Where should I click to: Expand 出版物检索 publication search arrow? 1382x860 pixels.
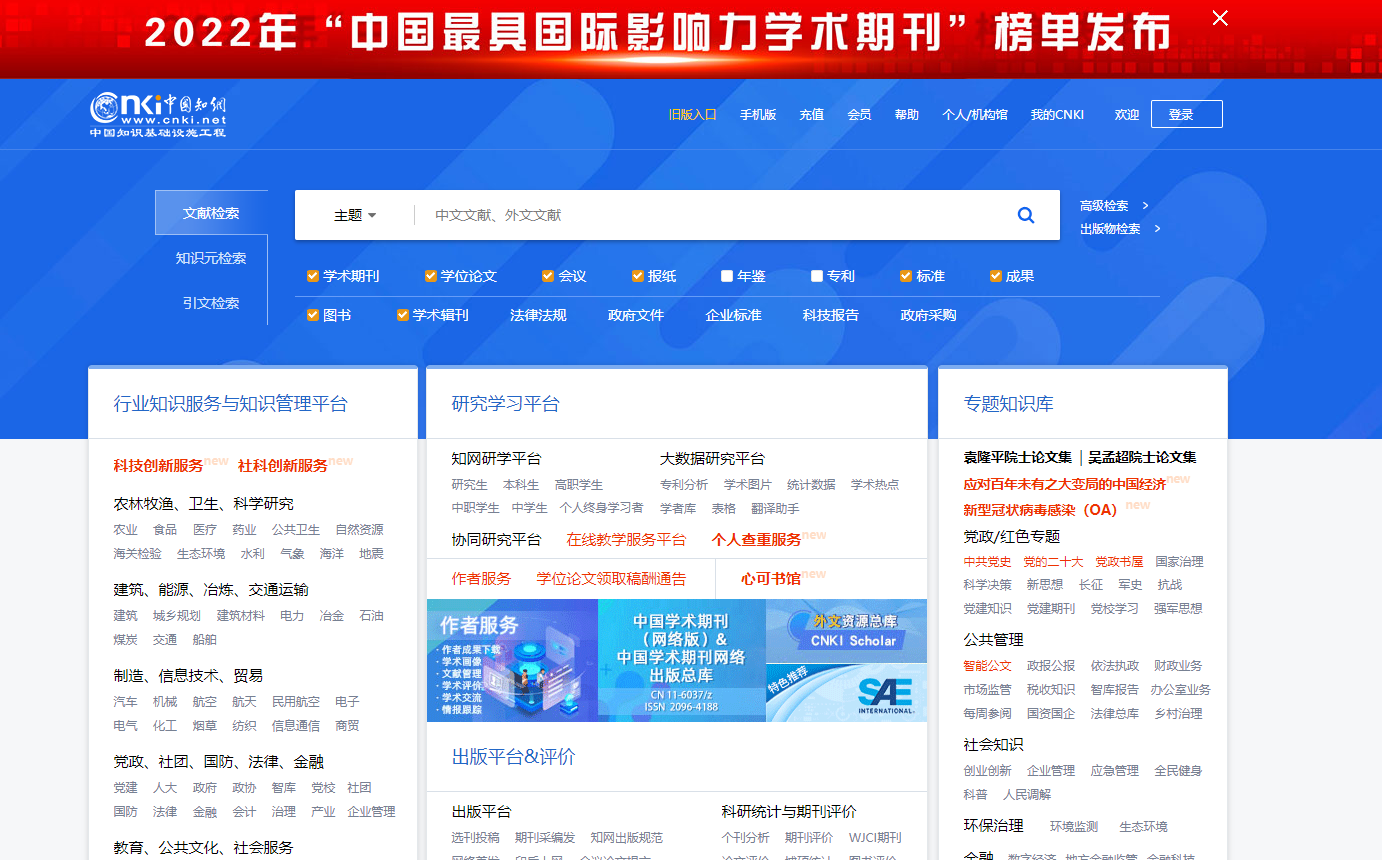point(1157,229)
